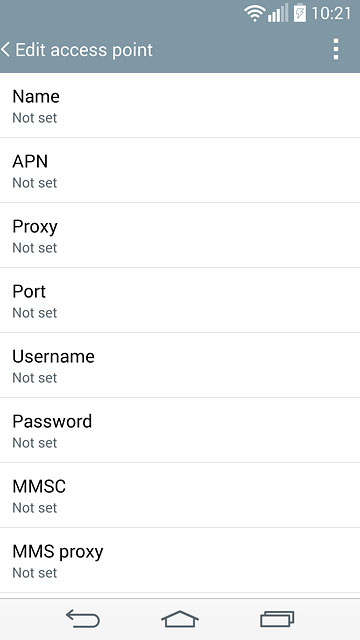Tap the back arrow in header
The height and width of the screenshot is (640, 360).
coord(5,50)
